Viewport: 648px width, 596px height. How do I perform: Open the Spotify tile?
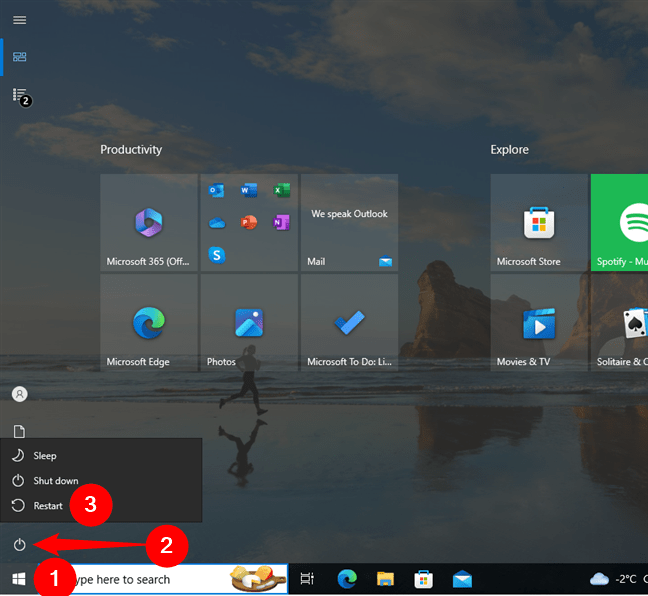pos(619,222)
